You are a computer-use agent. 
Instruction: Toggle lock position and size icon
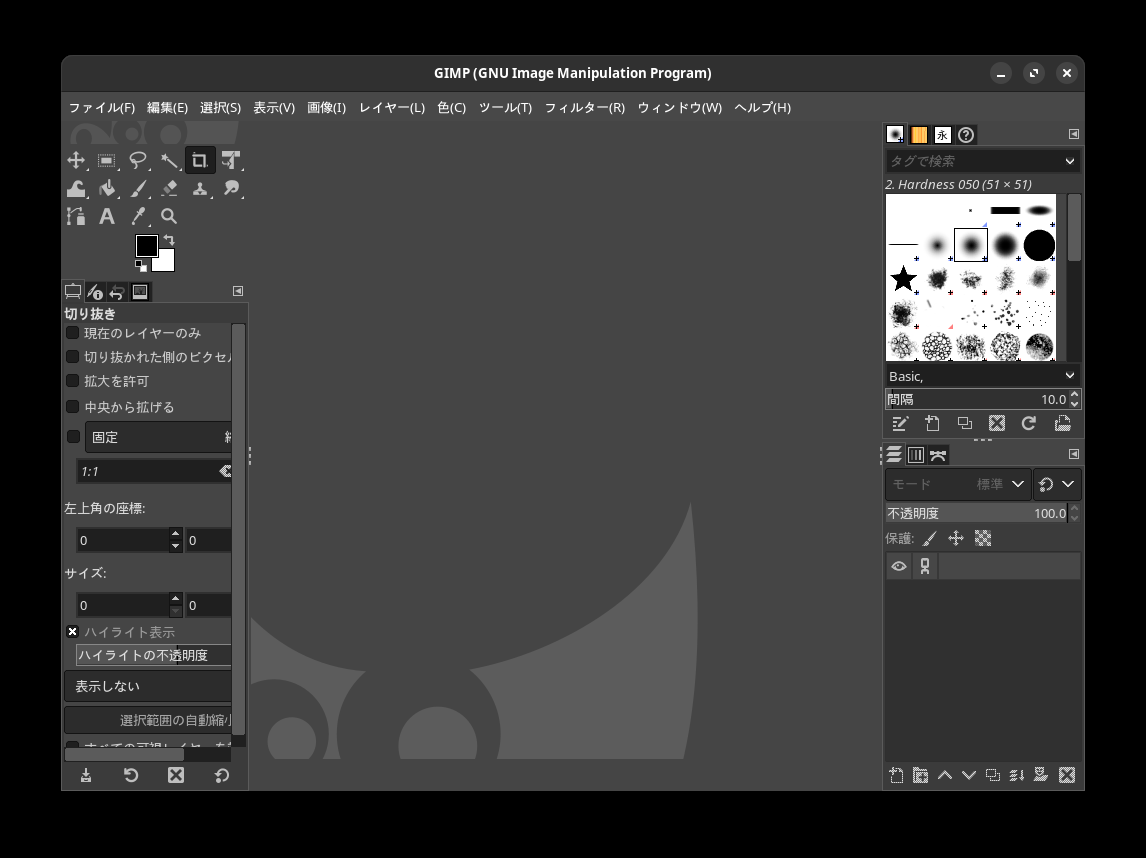tap(956, 539)
